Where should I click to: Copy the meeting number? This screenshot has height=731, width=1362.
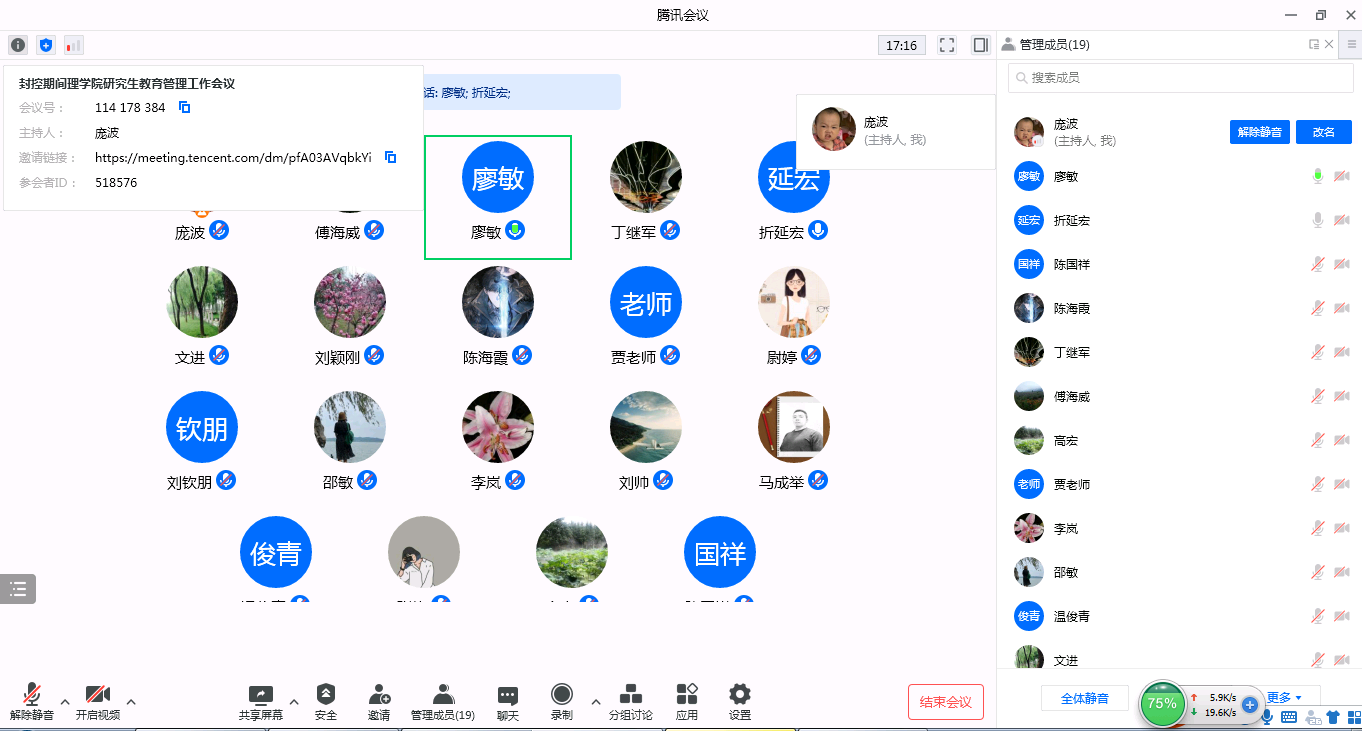[x=184, y=107]
